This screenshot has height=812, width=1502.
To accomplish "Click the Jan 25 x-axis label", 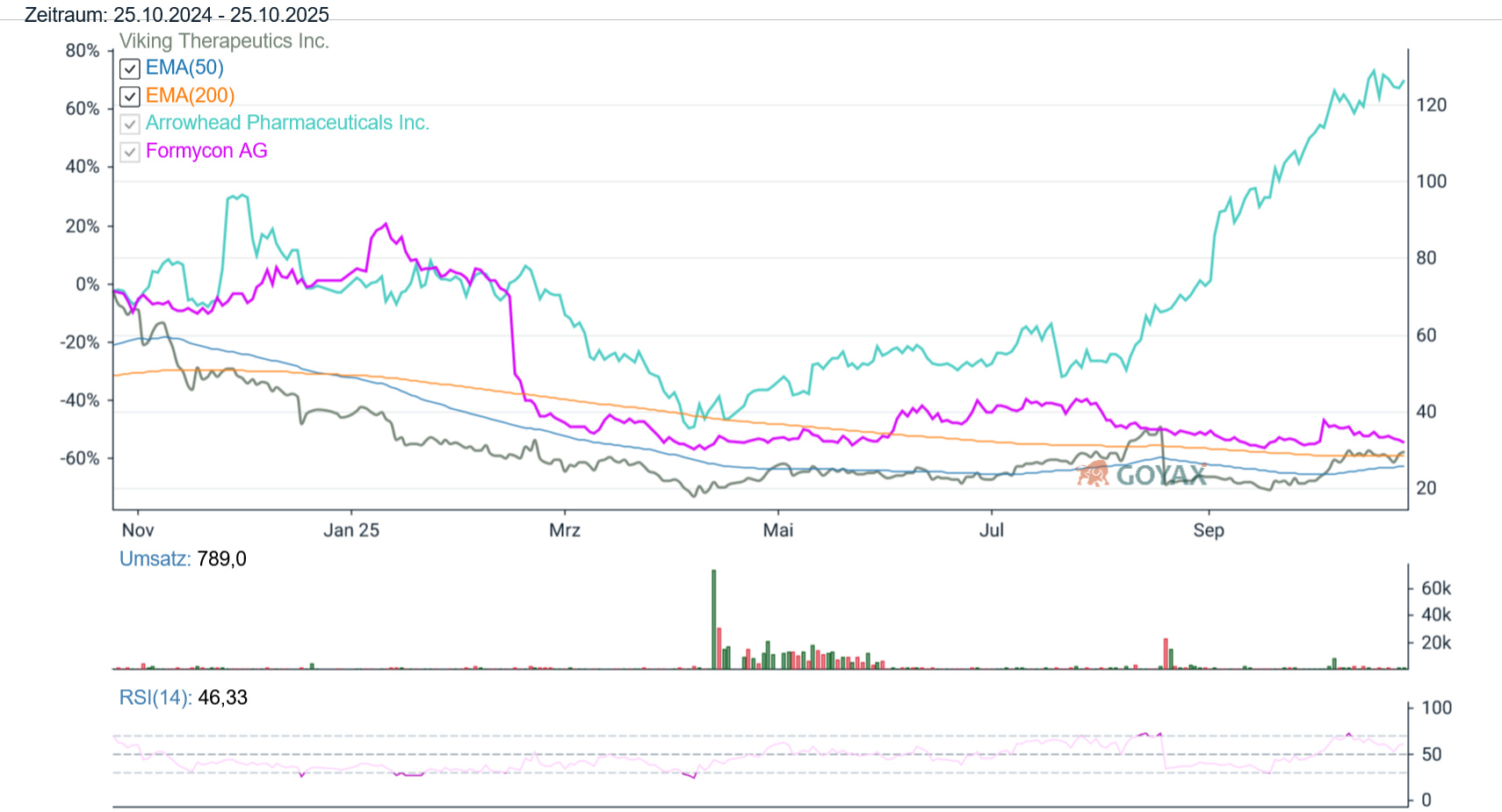I will 351,530.
